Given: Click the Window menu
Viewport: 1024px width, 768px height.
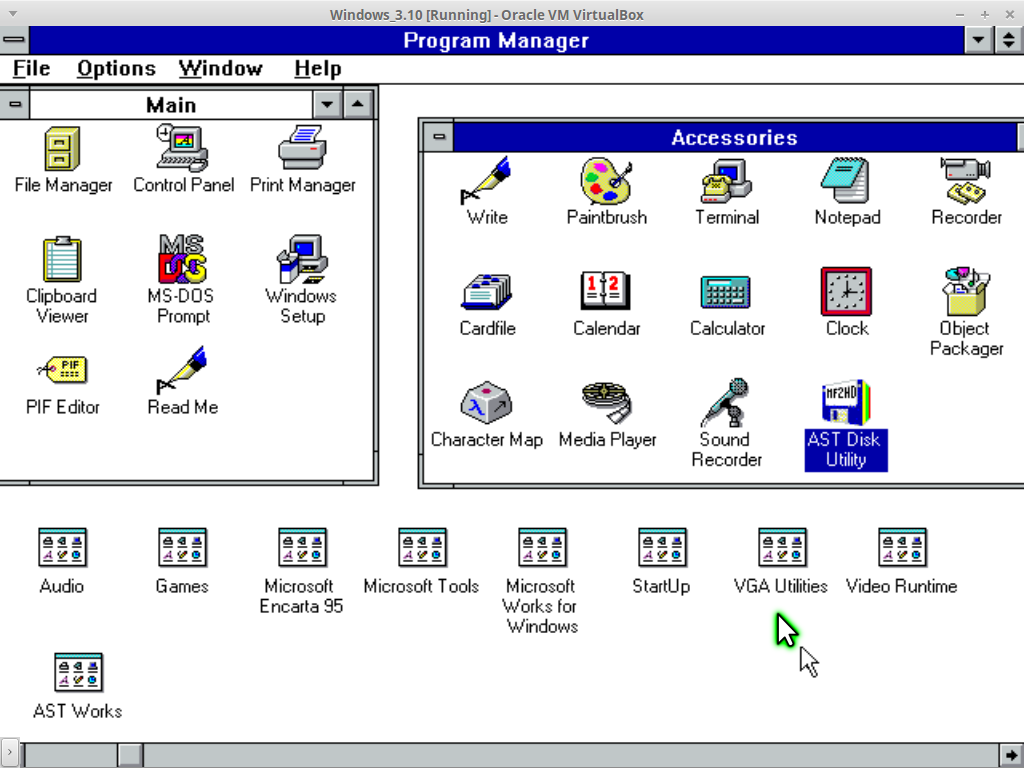Looking at the screenshot, I should [x=220, y=69].
